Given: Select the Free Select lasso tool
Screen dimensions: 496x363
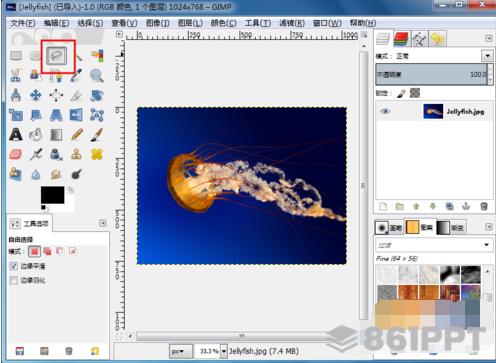Looking at the screenshot, I should [x=56, y=55].
